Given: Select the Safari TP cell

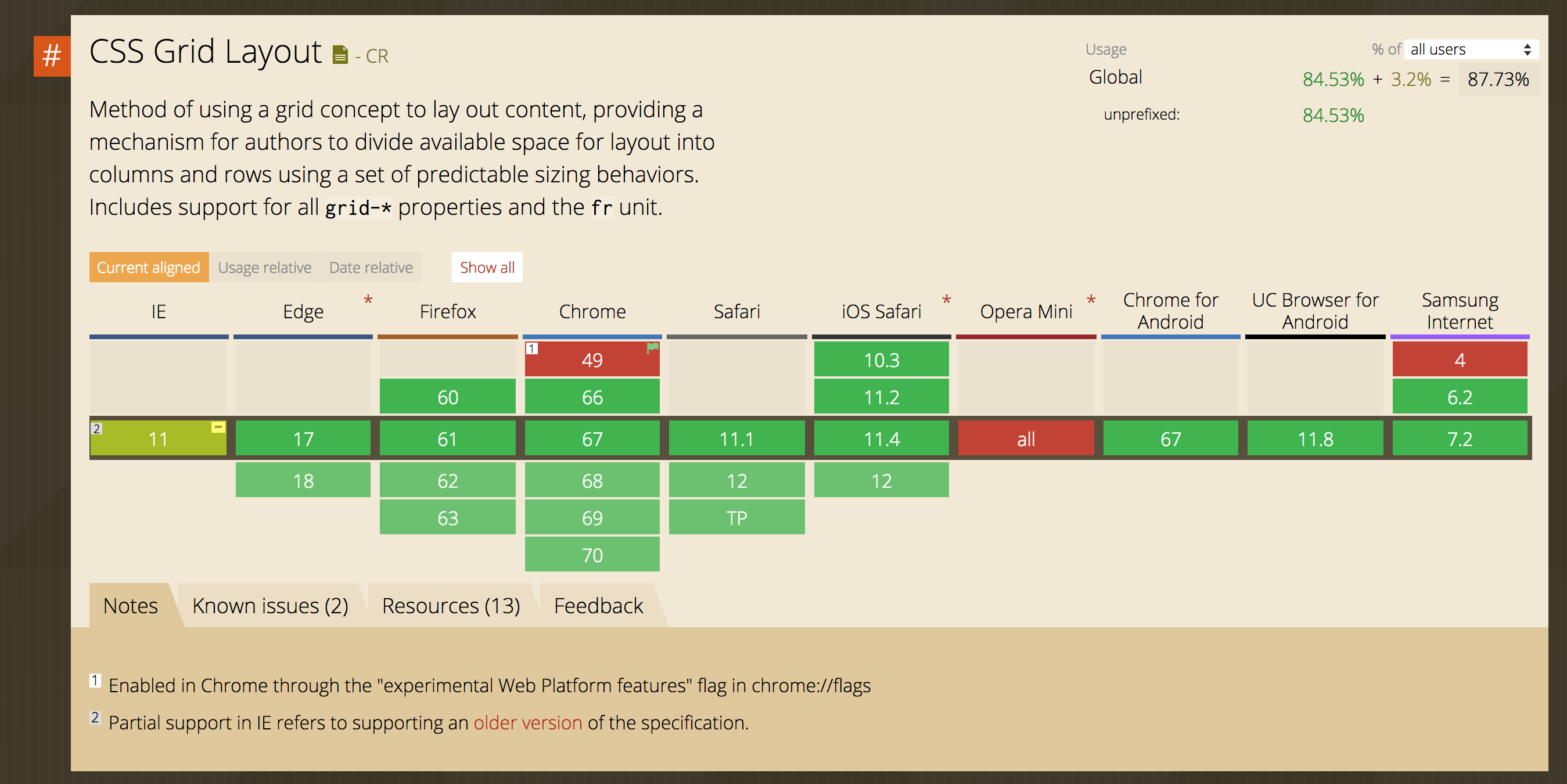Looking at the screenshot, I should pyautogui.click(x=736, y=517).
